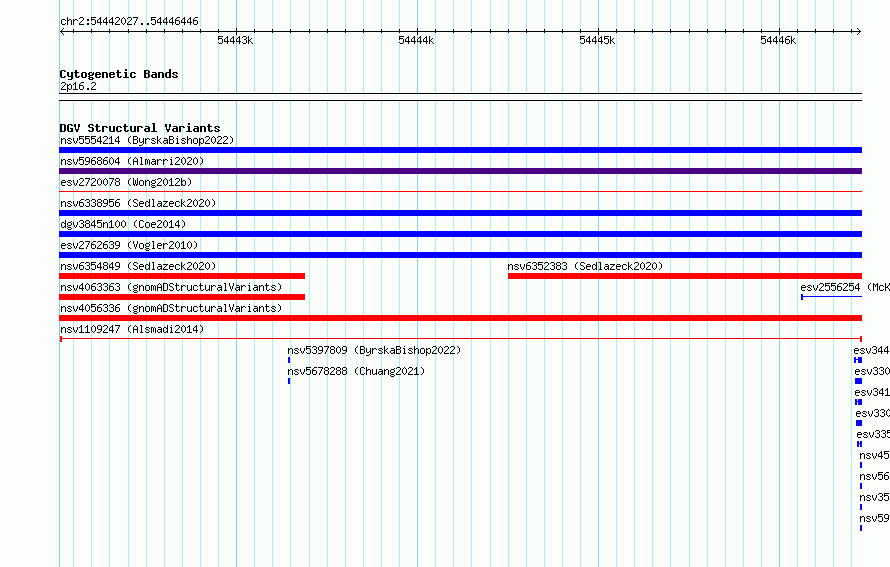The height and width of the screenshot is (567, 890).
Task: Select blue bar under esv2762639
Action: click(x=460, y=255)
